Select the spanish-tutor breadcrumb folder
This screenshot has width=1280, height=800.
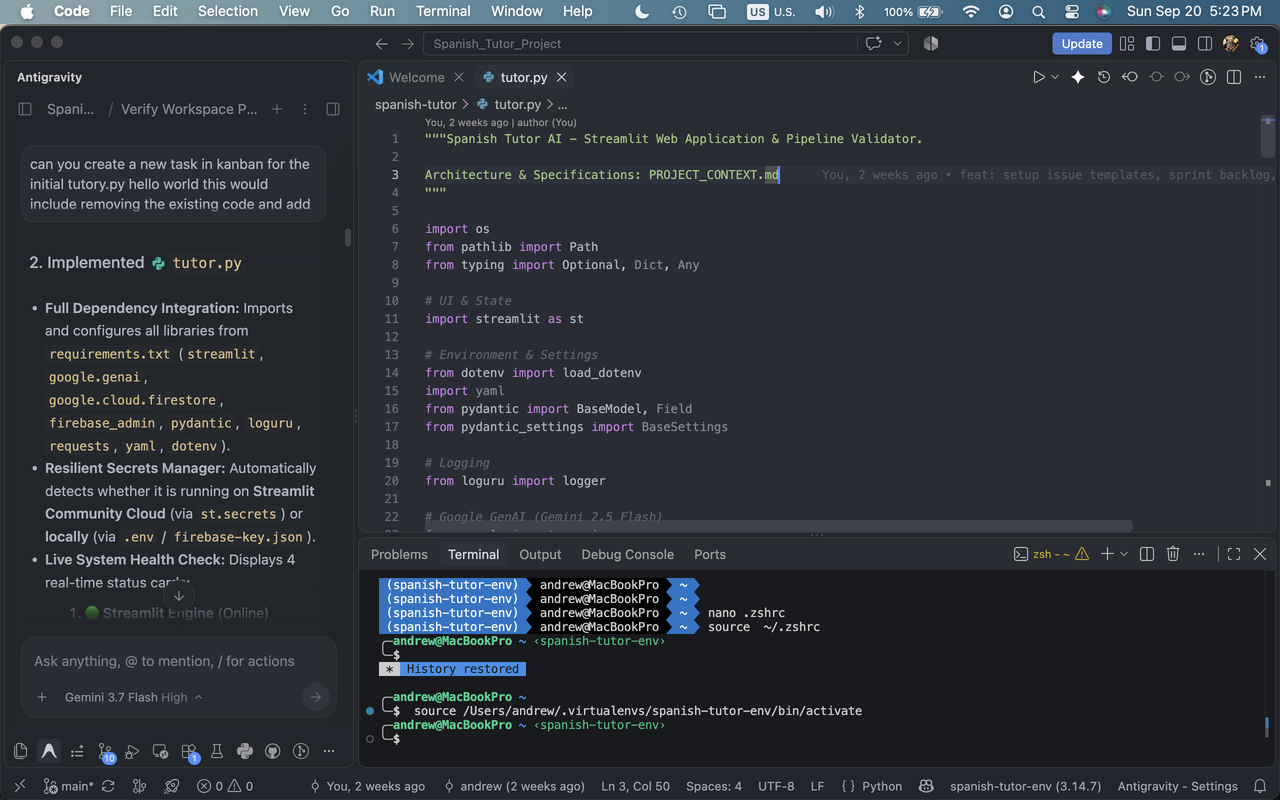click(x=415, y=104)
